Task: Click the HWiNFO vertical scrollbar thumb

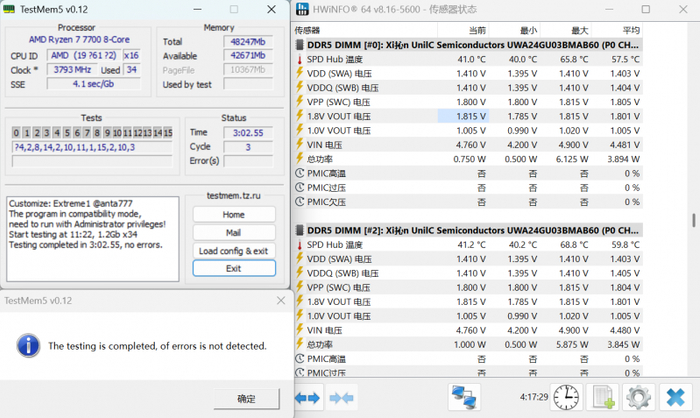Action: tap(692, 220)
